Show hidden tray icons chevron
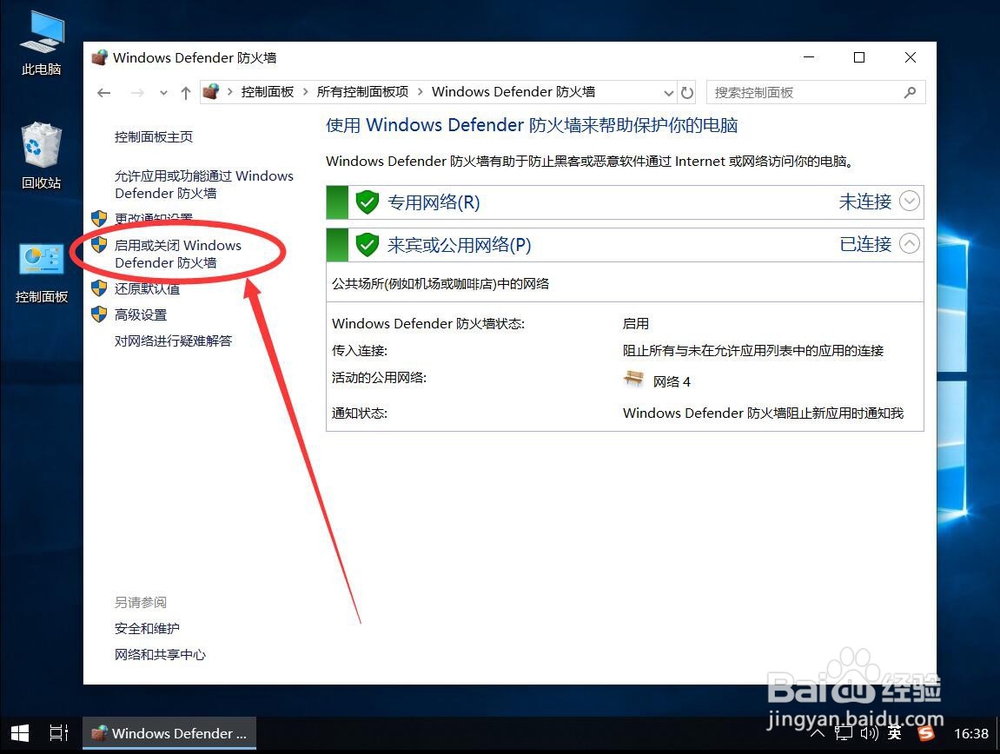The height and width of the screenshot is (754, 1000). tap(818, 734)
